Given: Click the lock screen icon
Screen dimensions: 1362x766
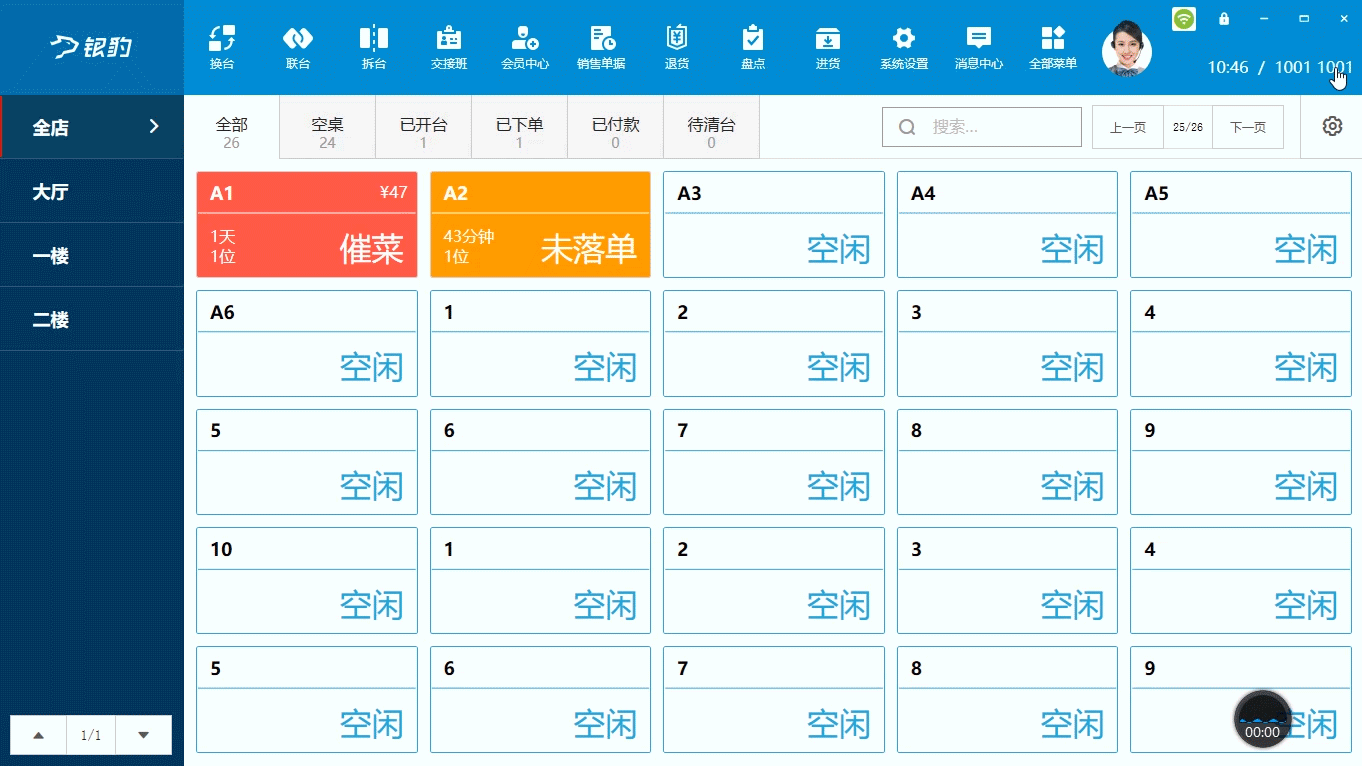Looking at the screenshot, I should (x=1224, y=19).
